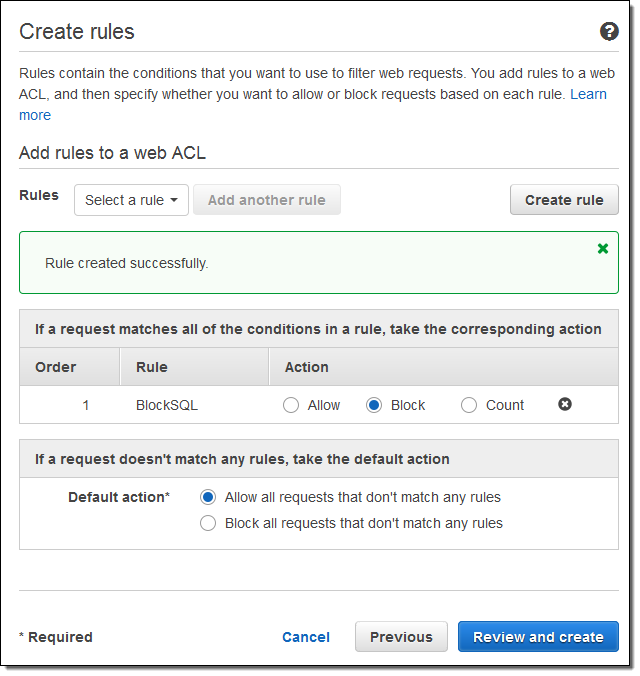Screen dimensions: 640x676
Task: Remove the BlockSQL rule from the list
Action: 565,404
